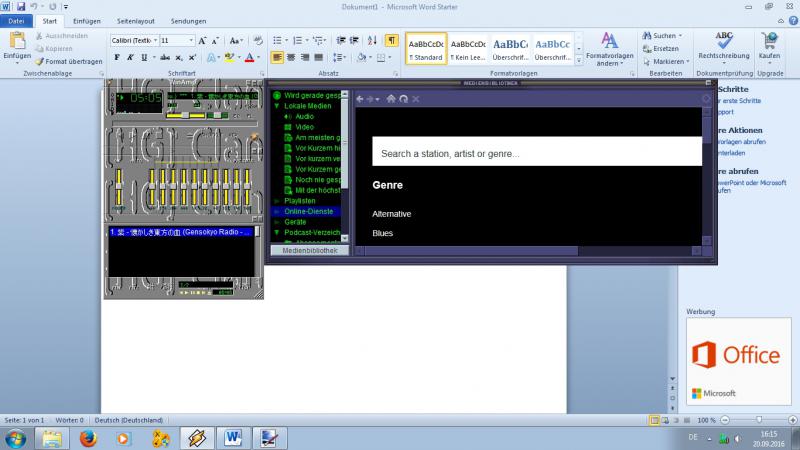
Task: Click the Markieren button
Action: (x=666, y=61)
